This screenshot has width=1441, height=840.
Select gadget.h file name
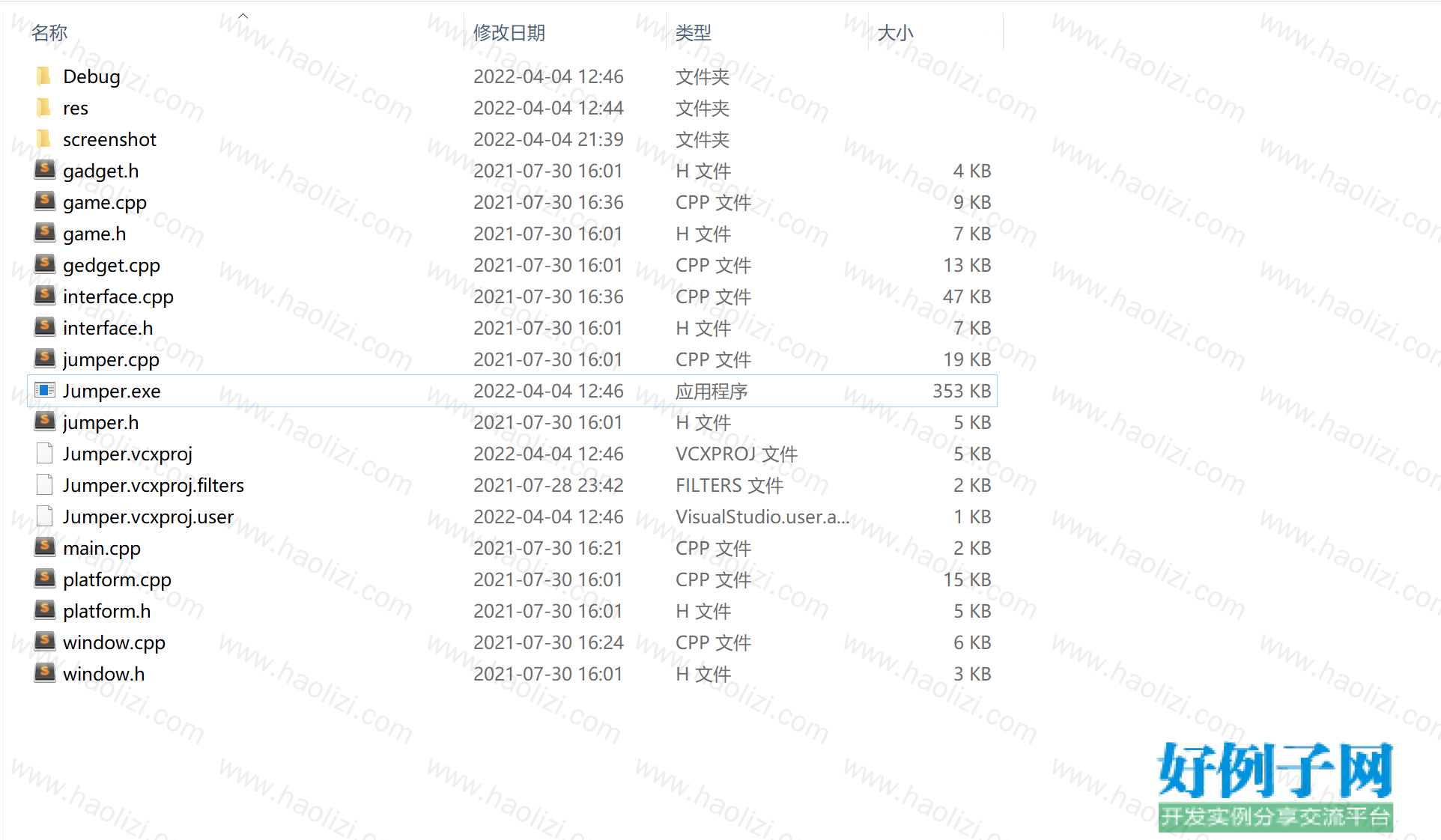[101, 171]
